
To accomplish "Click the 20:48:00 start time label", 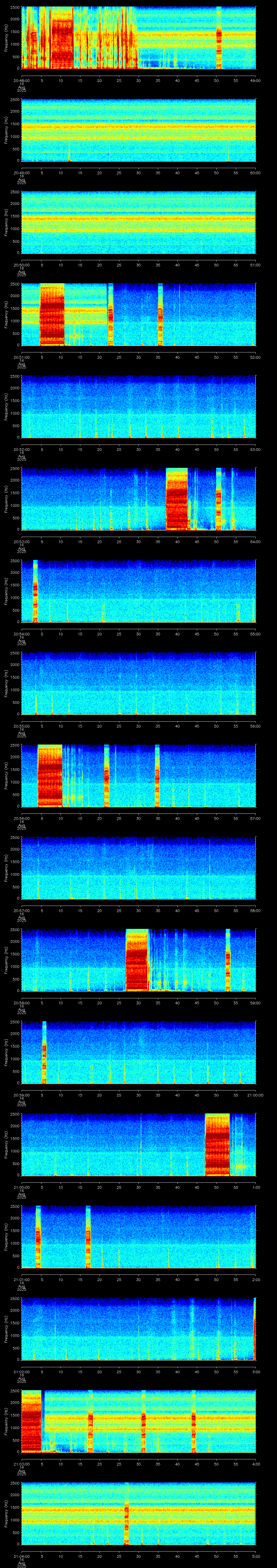I will pos(21,80).
